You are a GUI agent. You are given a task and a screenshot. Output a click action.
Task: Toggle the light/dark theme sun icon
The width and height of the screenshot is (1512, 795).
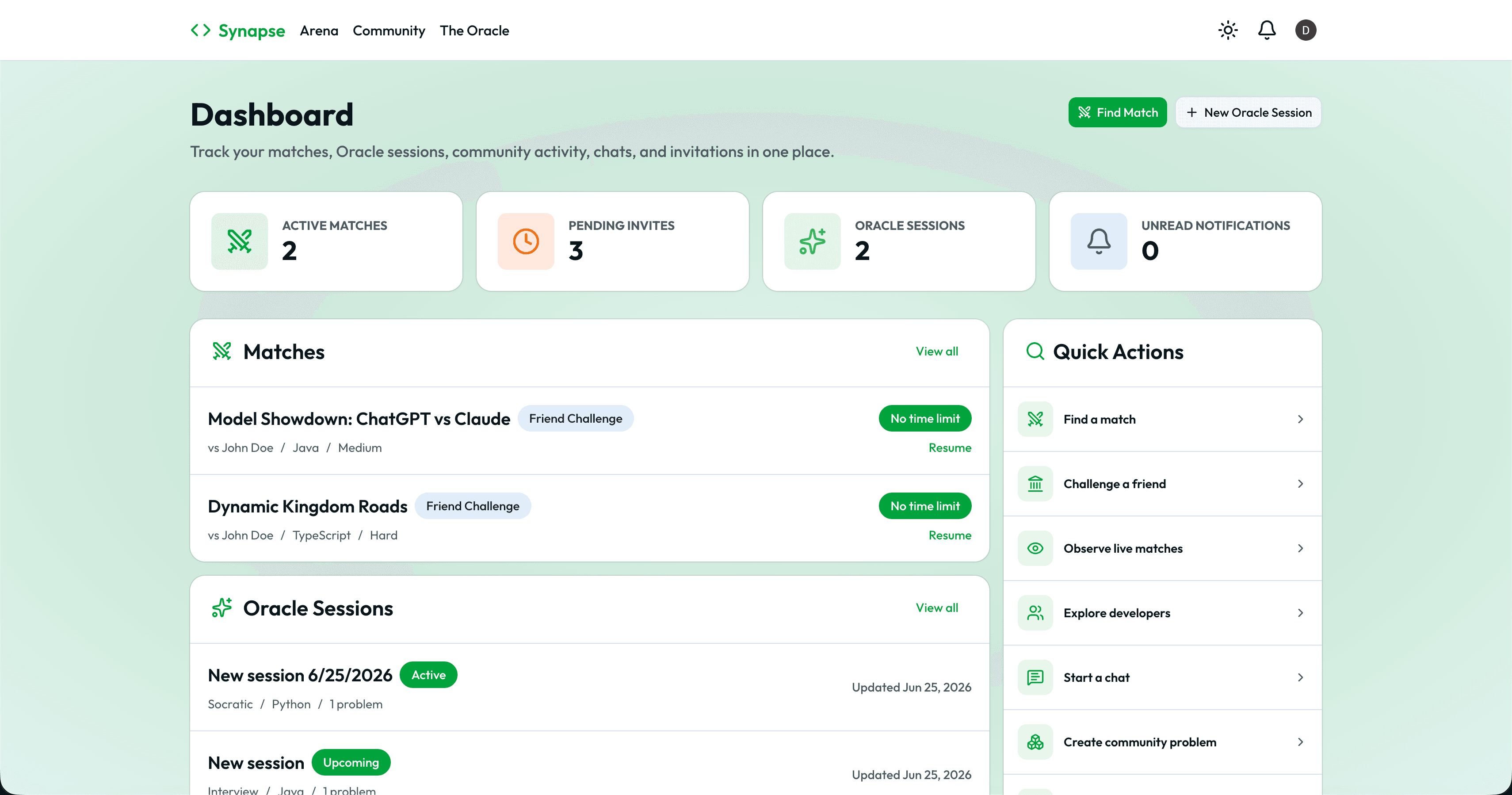pyautogui.click(x=1227, y=30)
